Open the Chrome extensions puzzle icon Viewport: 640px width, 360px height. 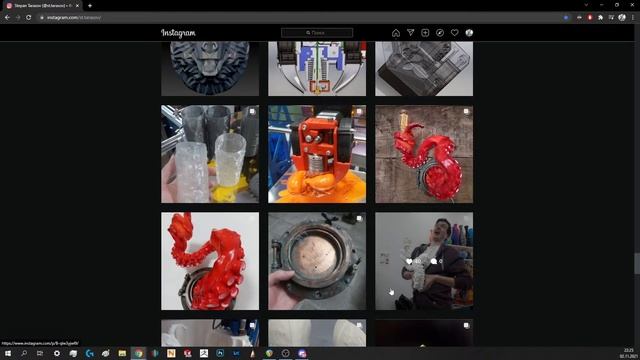point(600,18)
